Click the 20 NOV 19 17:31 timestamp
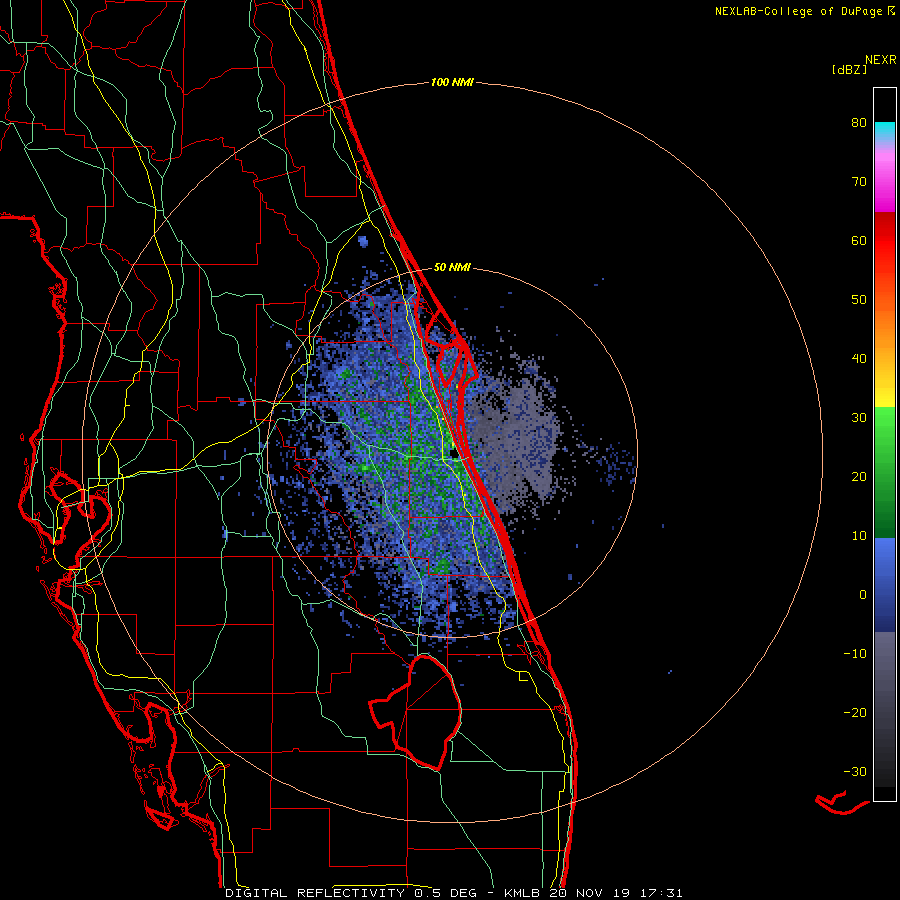This screenshot has height=900, width=900. click(616, 893)
